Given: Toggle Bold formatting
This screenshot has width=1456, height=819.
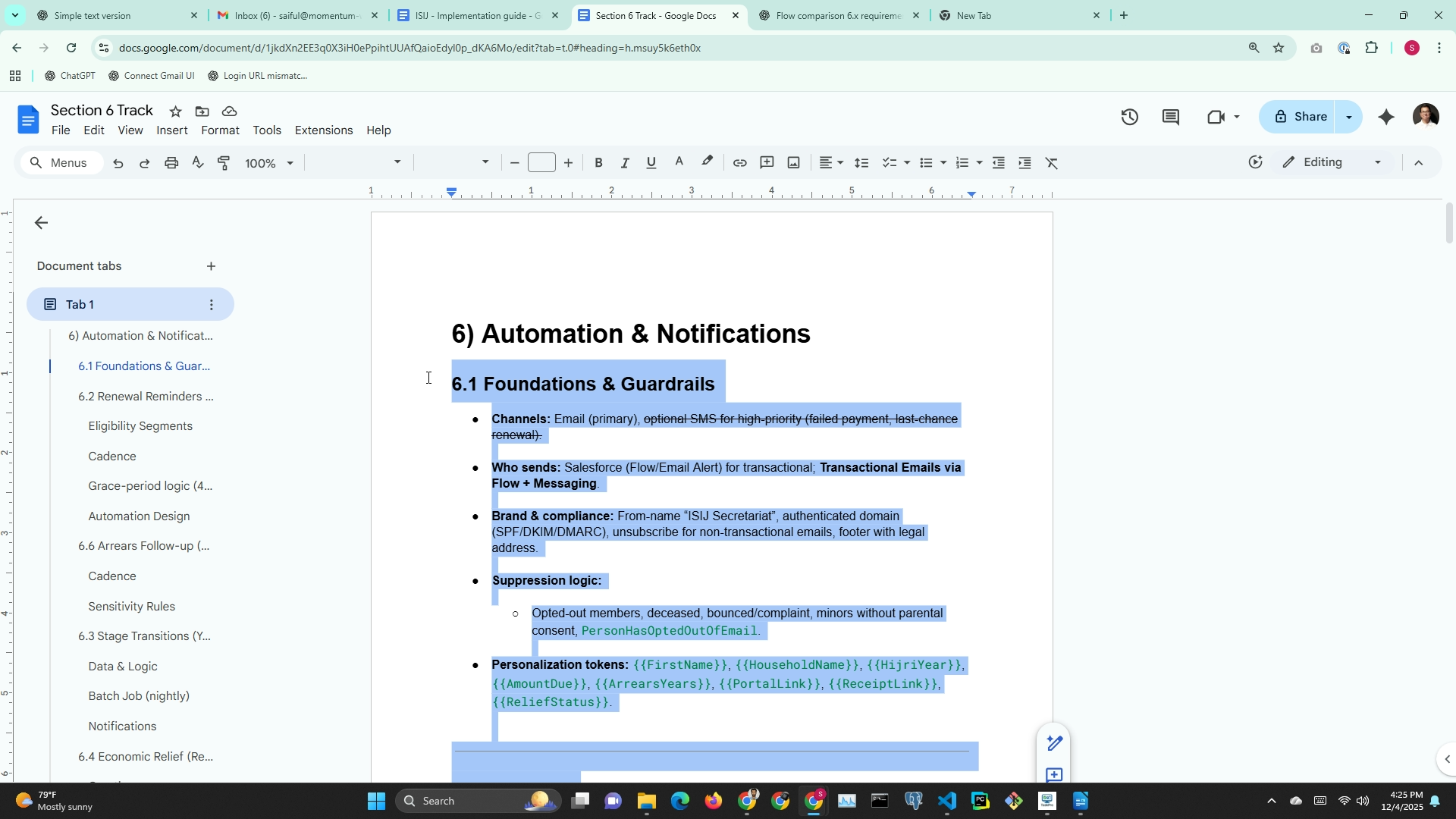Looking at the screenshot, I should pyautogui.click(x=598, y=163).
